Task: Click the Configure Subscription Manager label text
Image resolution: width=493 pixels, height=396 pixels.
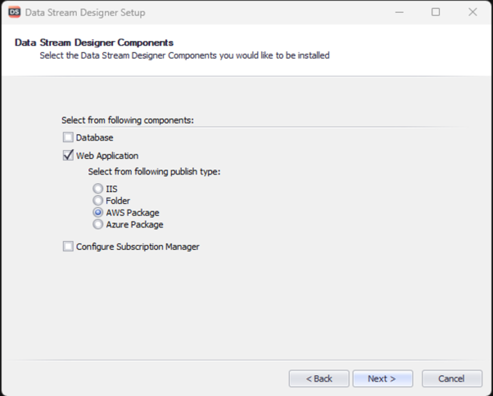Action: pyautogui.click(x=138, y=247)
